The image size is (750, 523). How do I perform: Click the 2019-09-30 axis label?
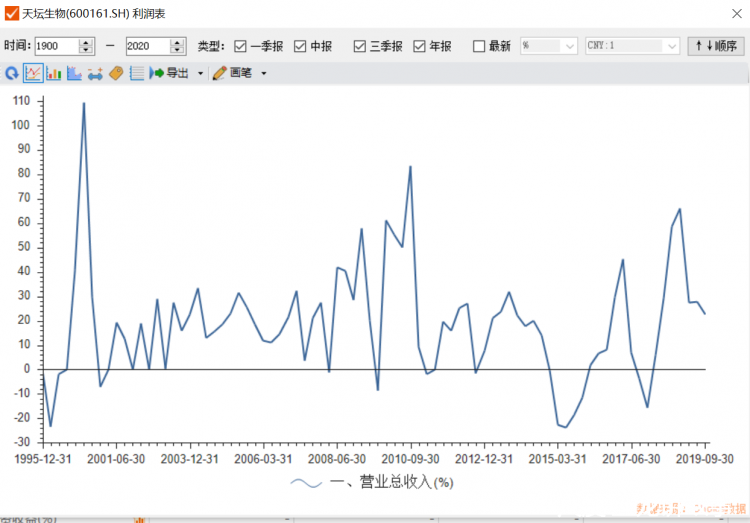tap(705, 459)
